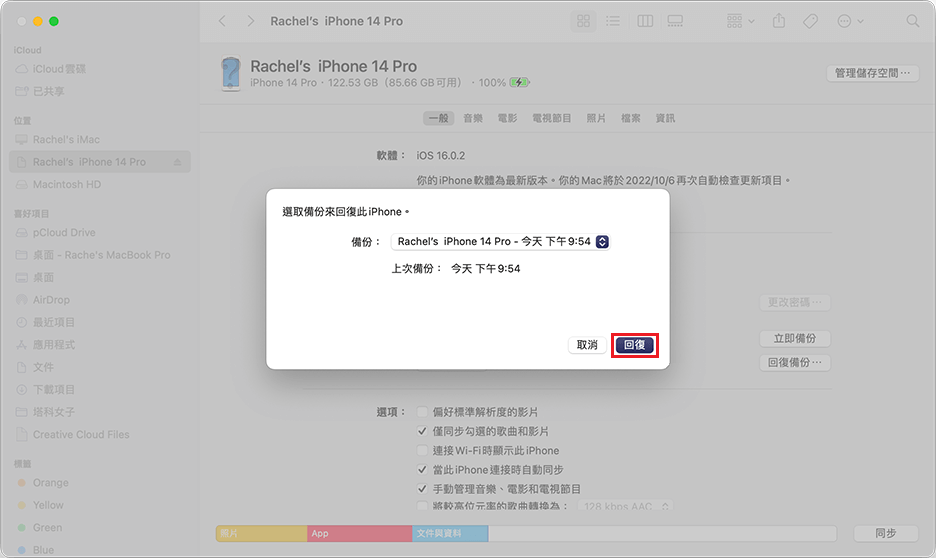Click the Tags toolbar icon
Screen dimensions: 936x558
pos(810,21)
